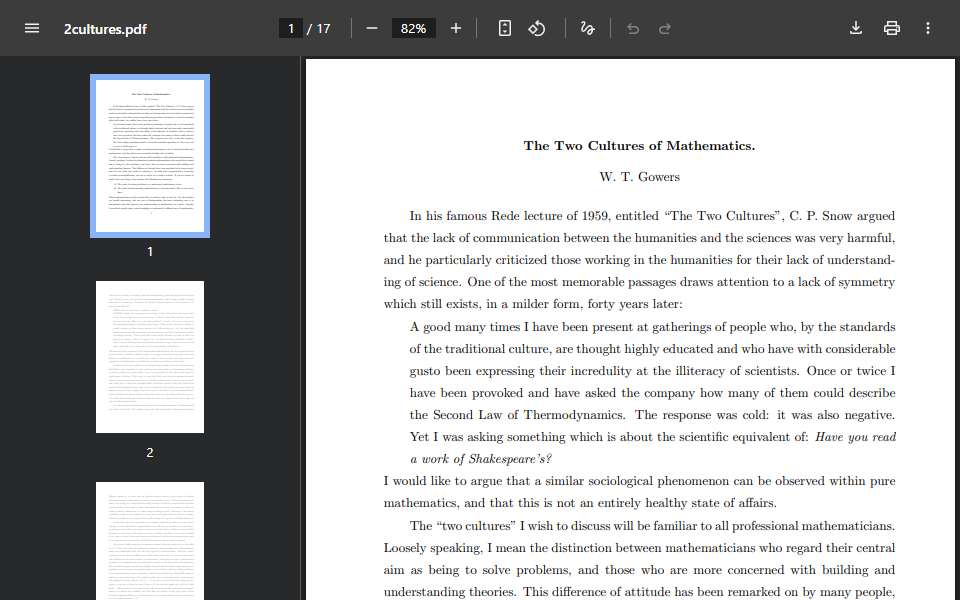The width and height of the screenshot is (960, 600).
Task: Click the zoom out minus icon
Action: (372, 28)
